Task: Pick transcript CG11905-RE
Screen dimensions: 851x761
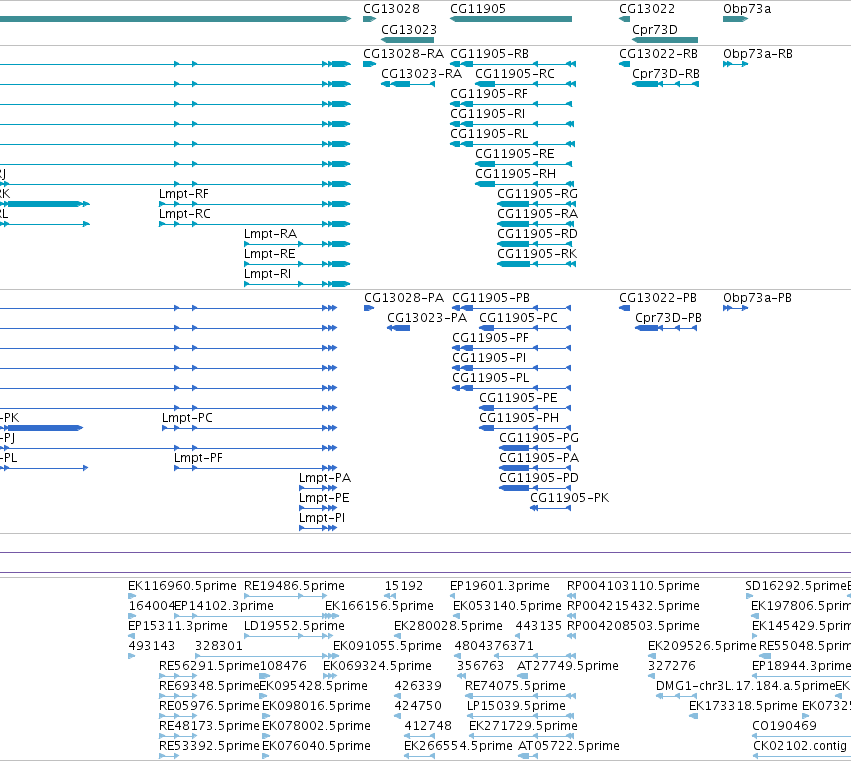Action: coord(515,154)
